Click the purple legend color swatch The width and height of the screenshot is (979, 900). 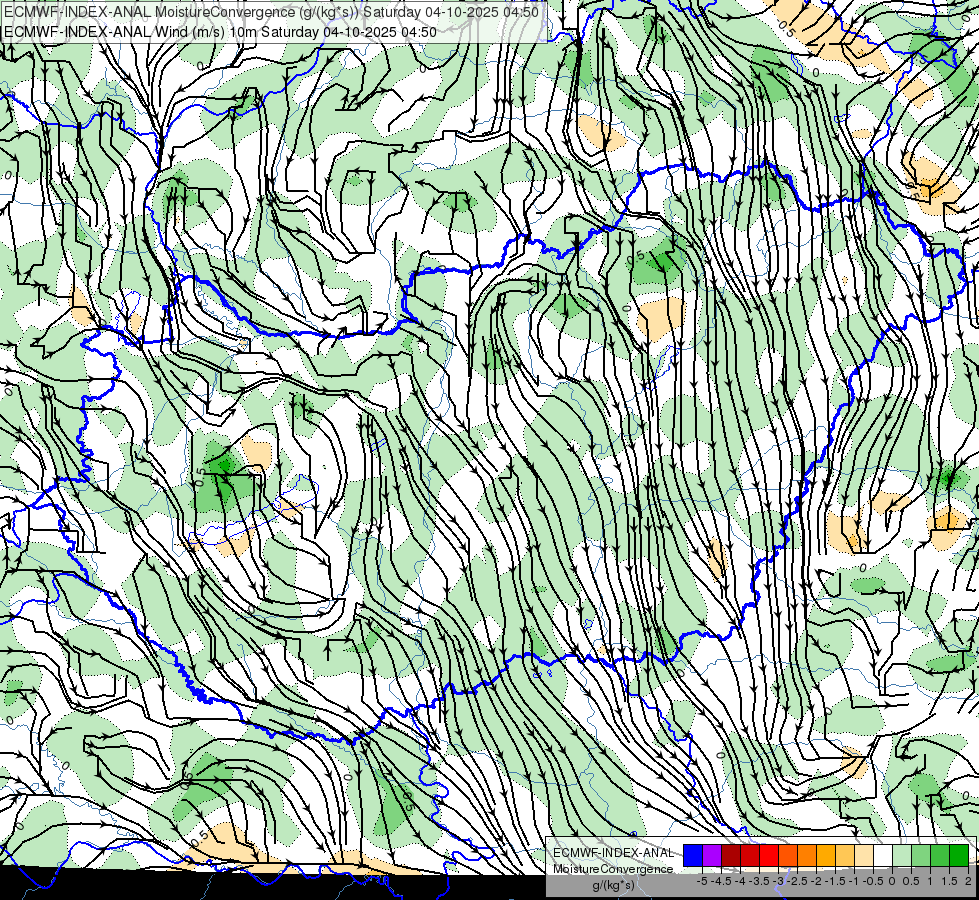(x=712, y=855)
